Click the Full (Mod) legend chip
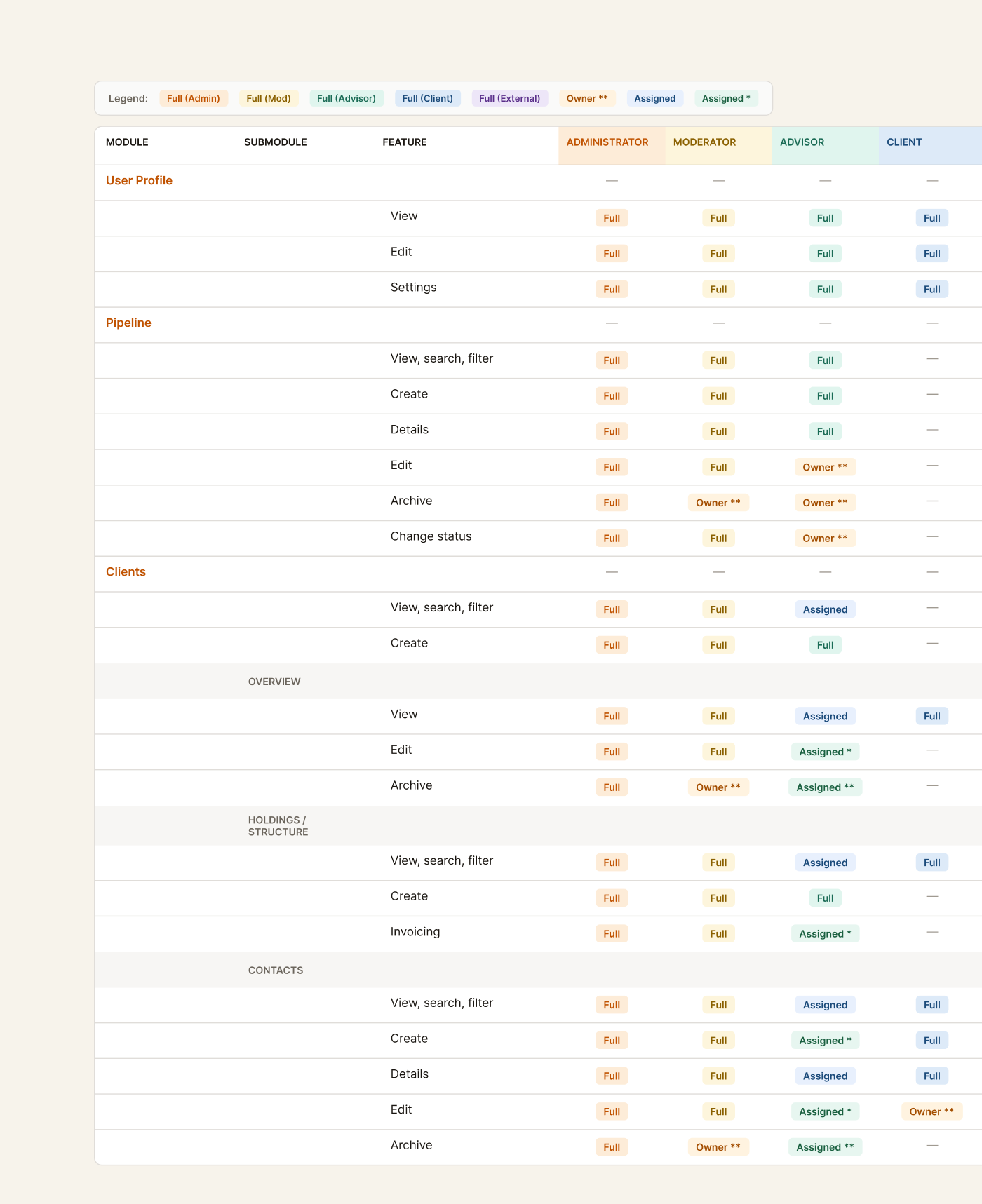982x1204 pixels. point(269,98)
